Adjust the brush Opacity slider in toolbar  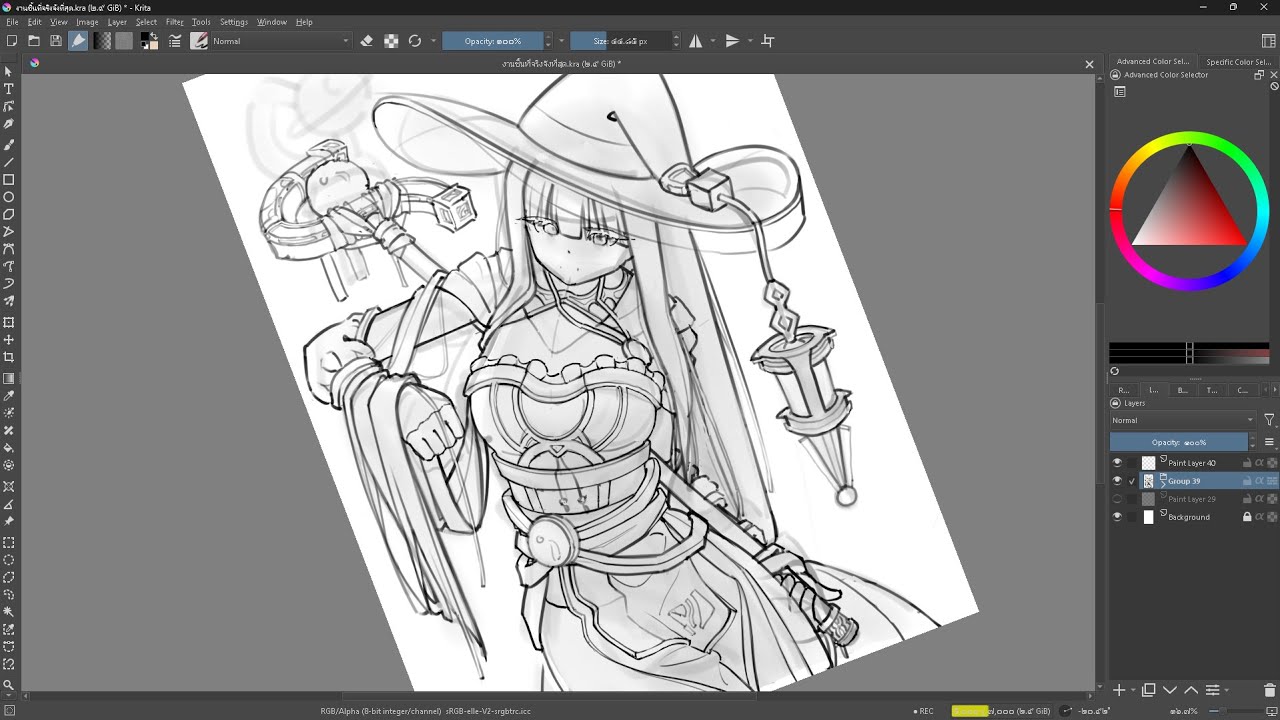pos(493,41)
